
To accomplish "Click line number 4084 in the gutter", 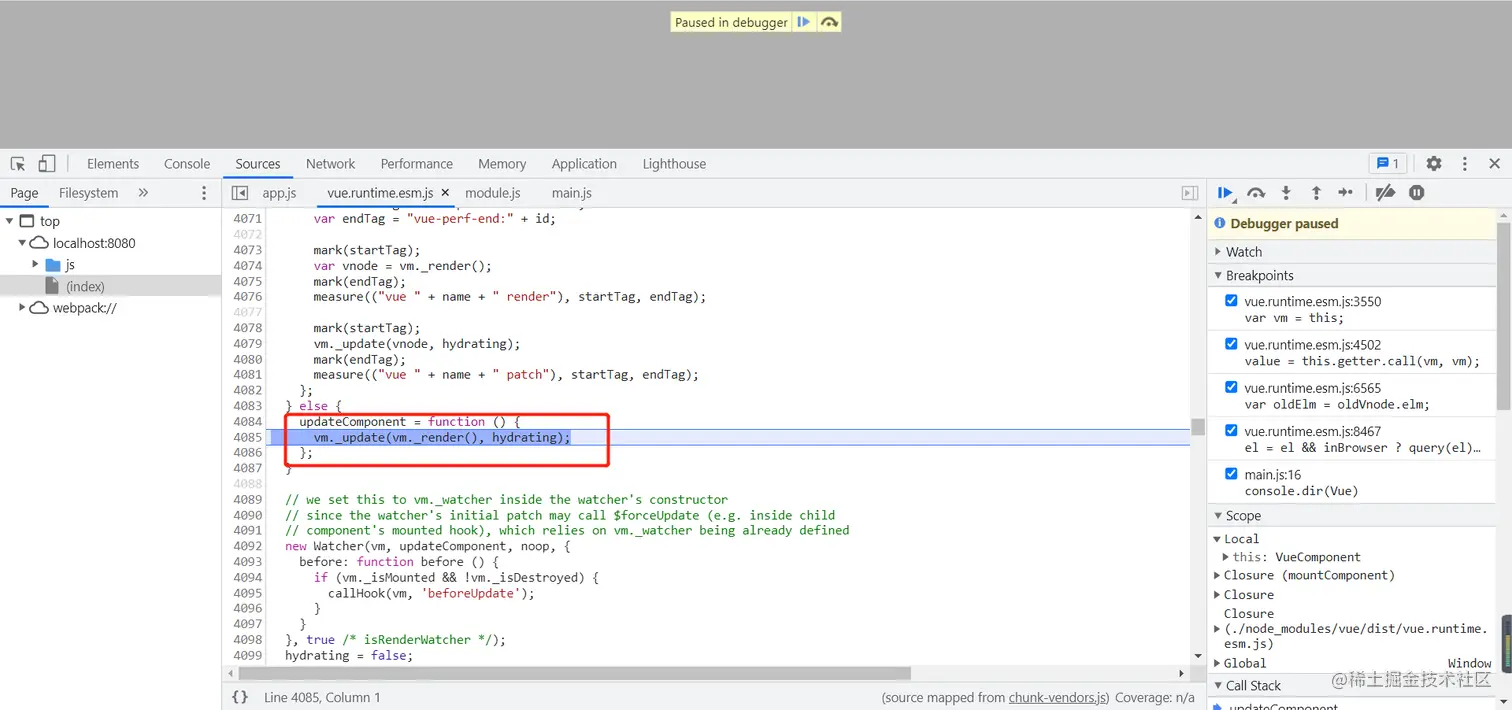I will click(x=247, y=422).
